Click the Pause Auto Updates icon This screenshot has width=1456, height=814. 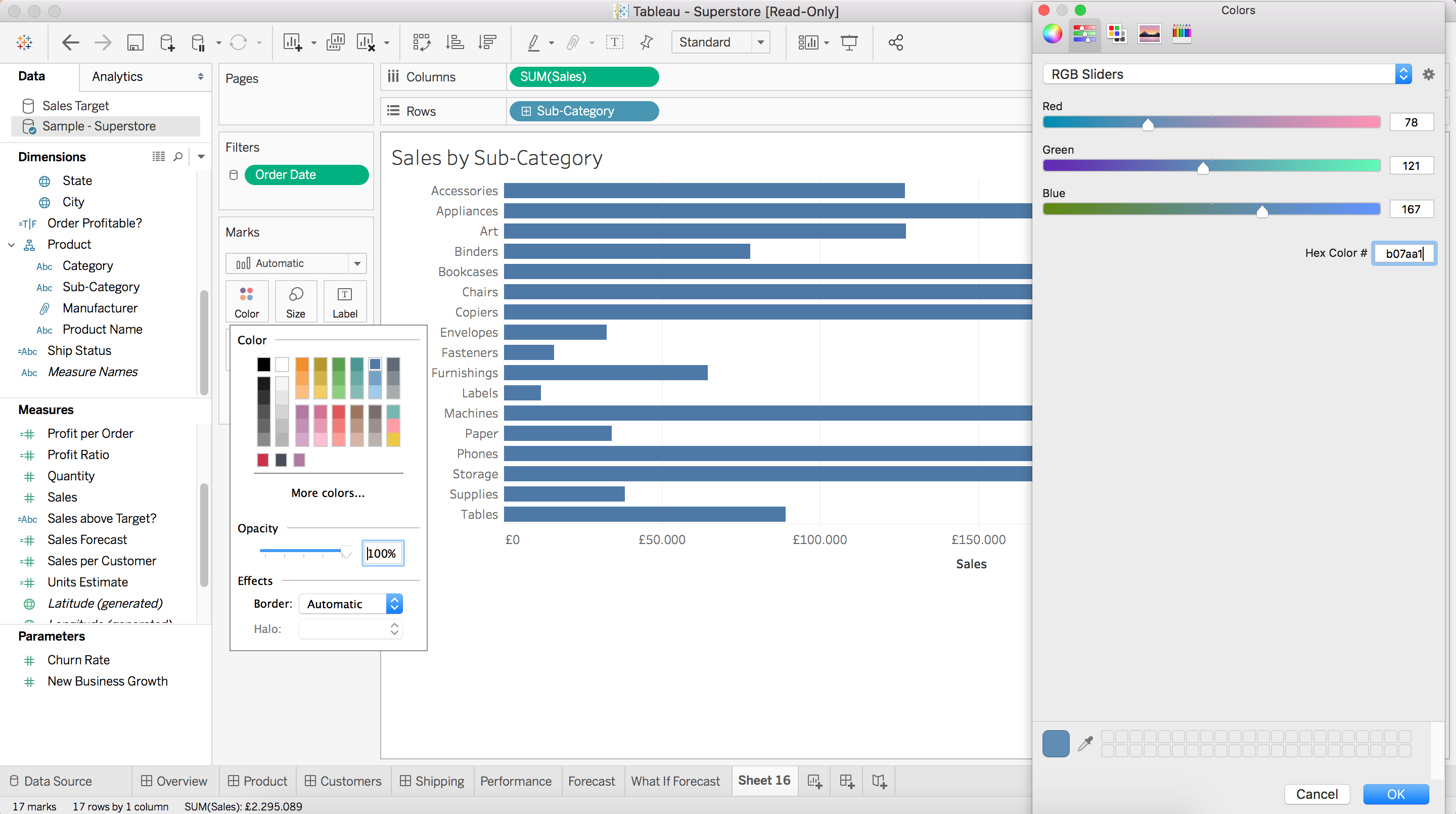pyautogui.click(x=198, y=42)
